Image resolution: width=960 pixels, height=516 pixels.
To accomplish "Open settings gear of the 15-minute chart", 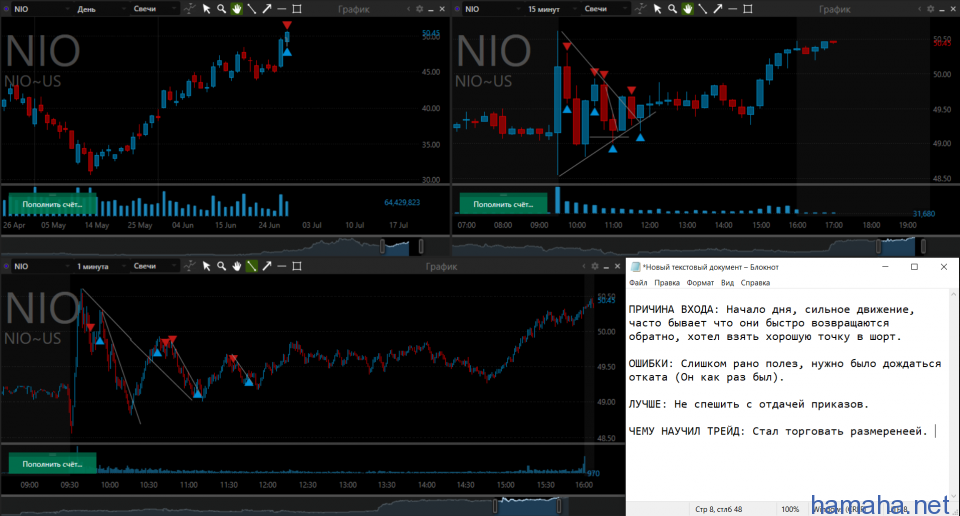I will pos(931,9).
